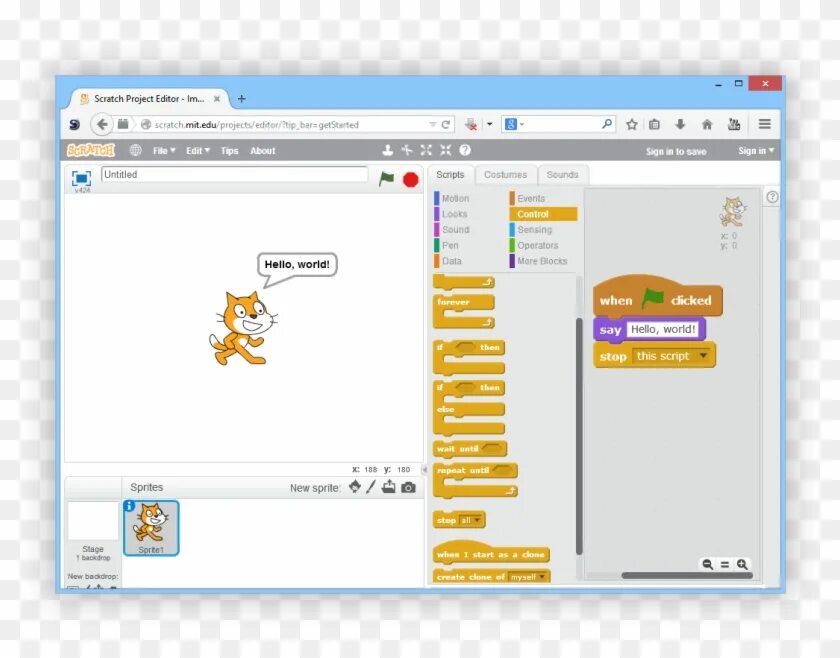Choose new sprite from library
Screen dimensions: 840x658
tap(355, 487)
